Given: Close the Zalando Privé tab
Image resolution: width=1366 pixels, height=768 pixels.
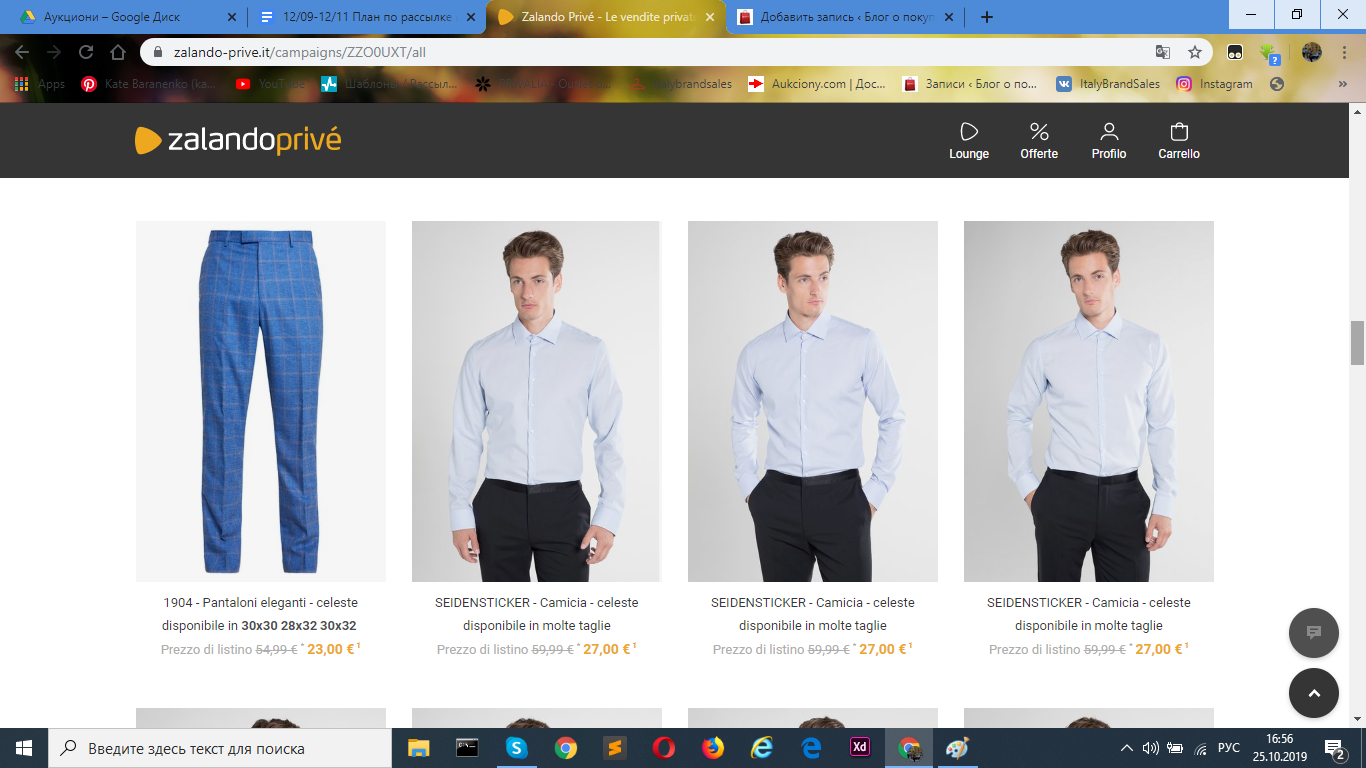Looking at the screenshot, I should point(709,17).
